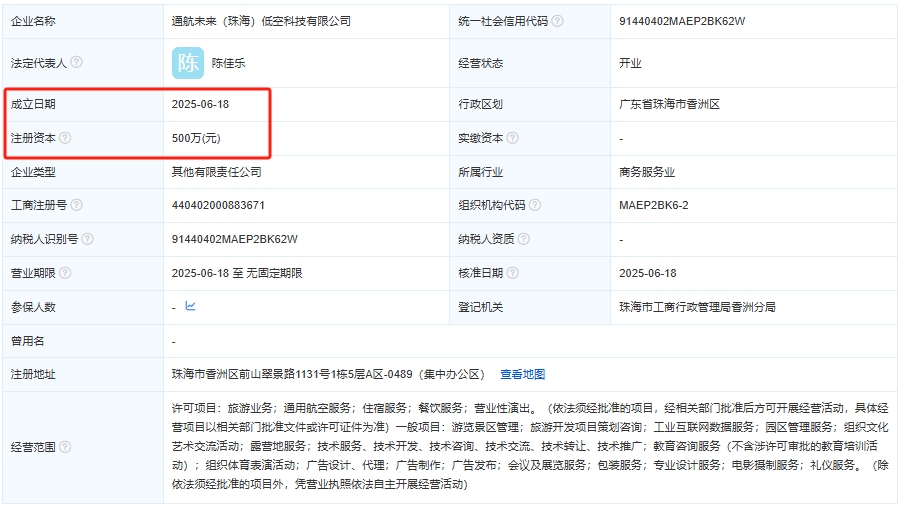Click the 成立日期 value 2025-06-18
Viewport: 905px width, 509px height.
(x=200, y=104)
